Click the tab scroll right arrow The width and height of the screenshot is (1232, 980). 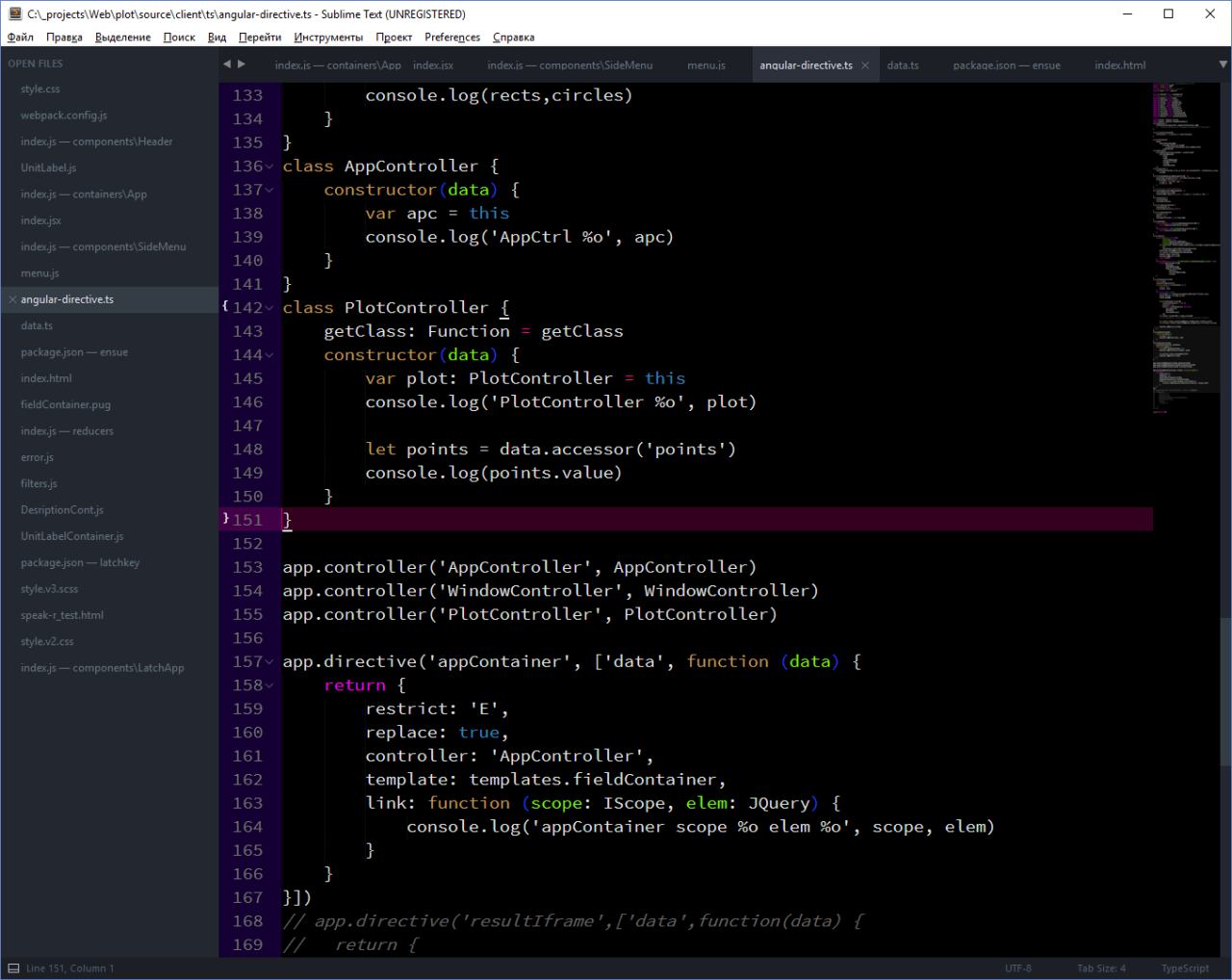242,64
